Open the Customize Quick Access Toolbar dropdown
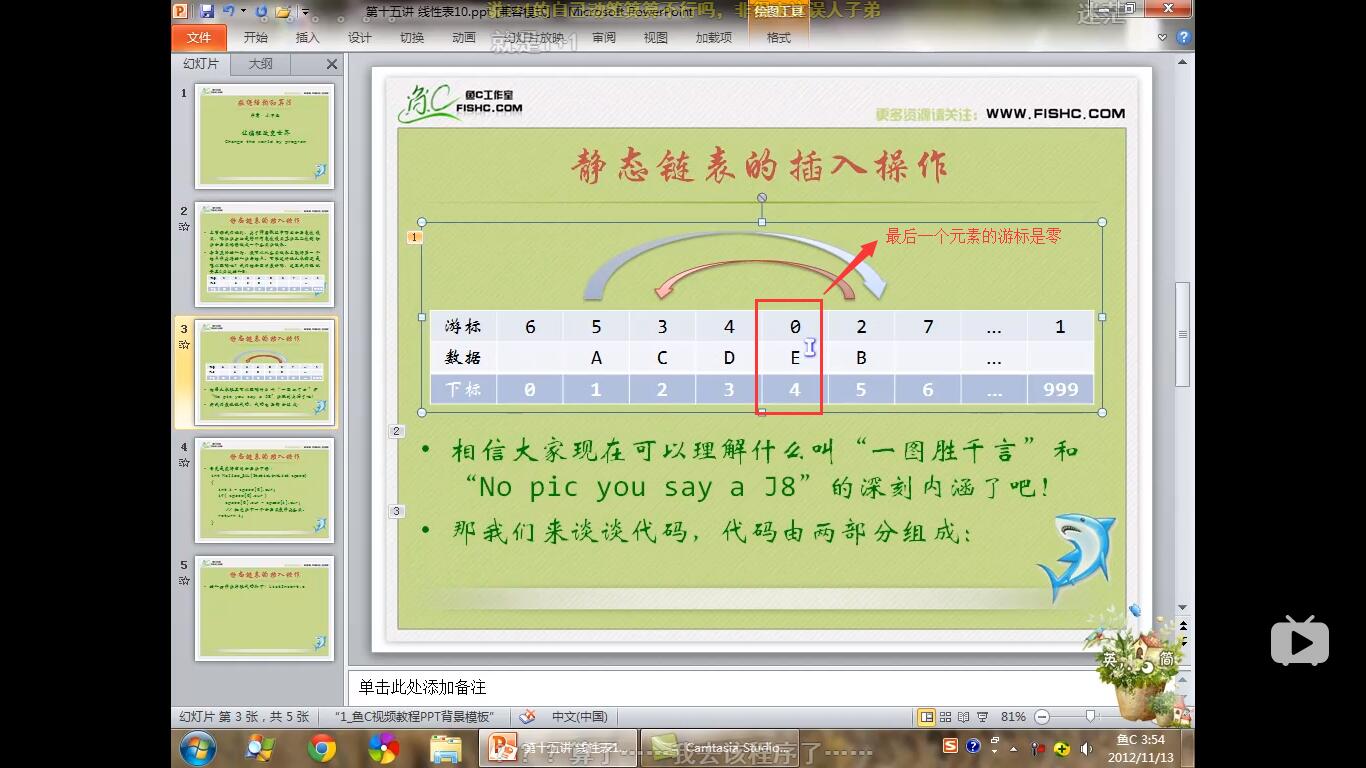 point(306,10)
